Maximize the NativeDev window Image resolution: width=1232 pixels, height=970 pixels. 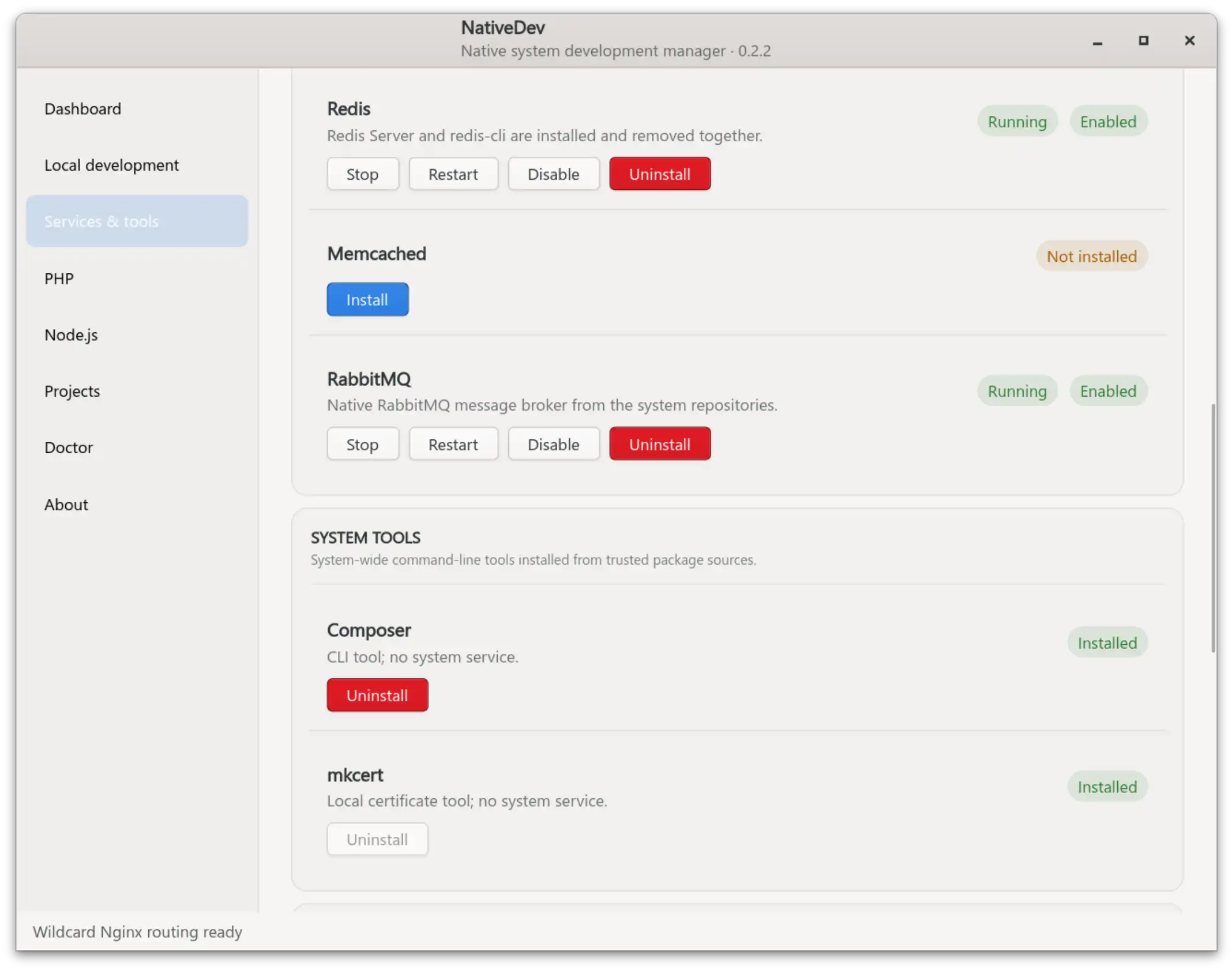pyautogui.click(x=1143, y=41)
